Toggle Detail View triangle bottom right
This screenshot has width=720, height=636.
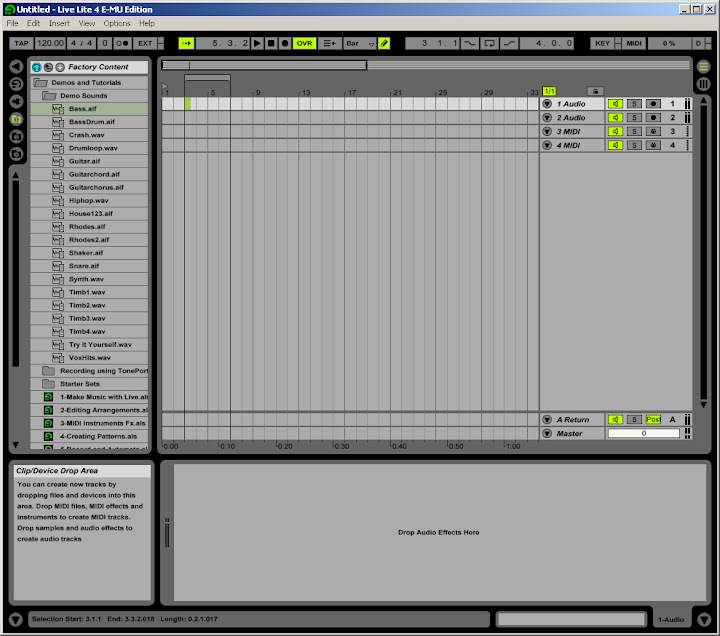point(704,620)
